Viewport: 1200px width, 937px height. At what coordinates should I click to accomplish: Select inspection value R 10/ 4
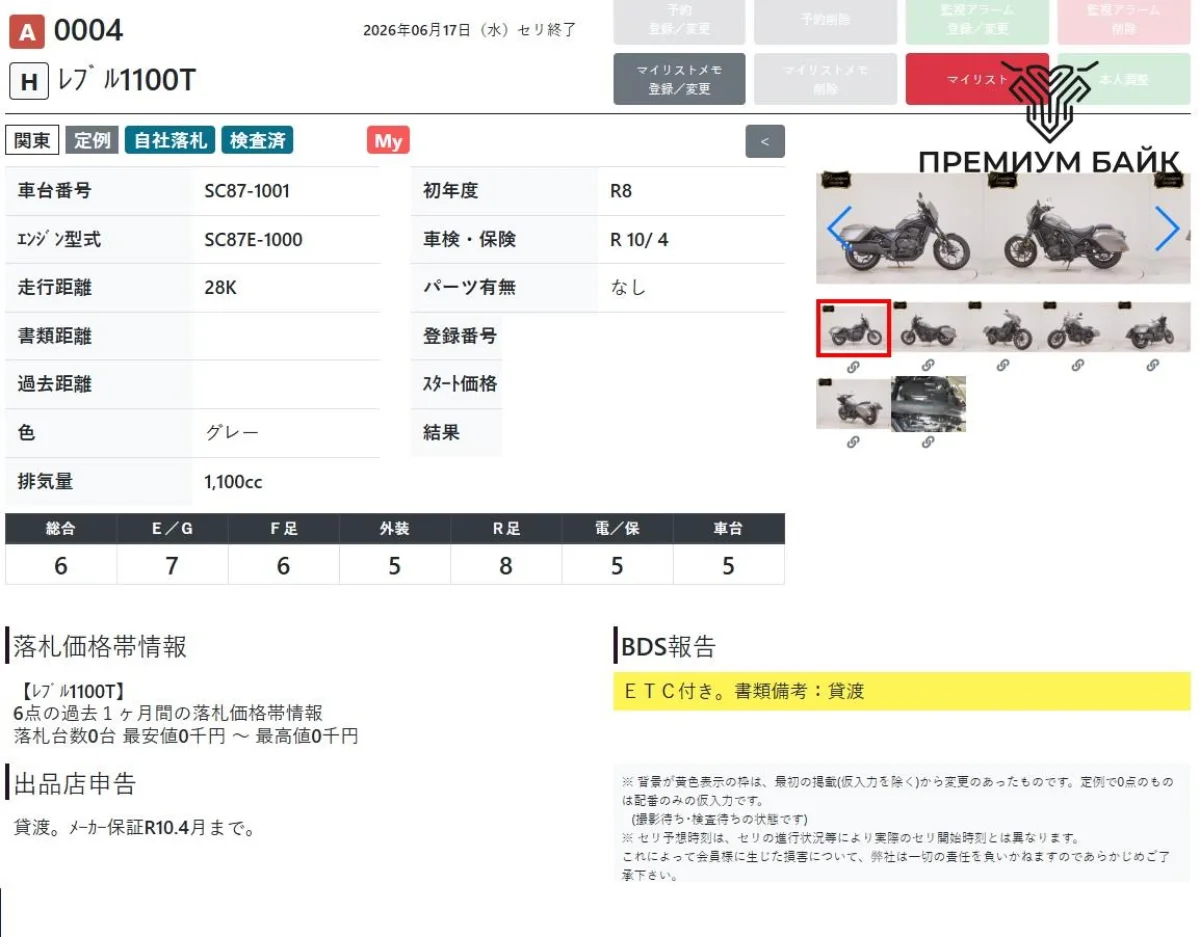[x=639, y=240]
